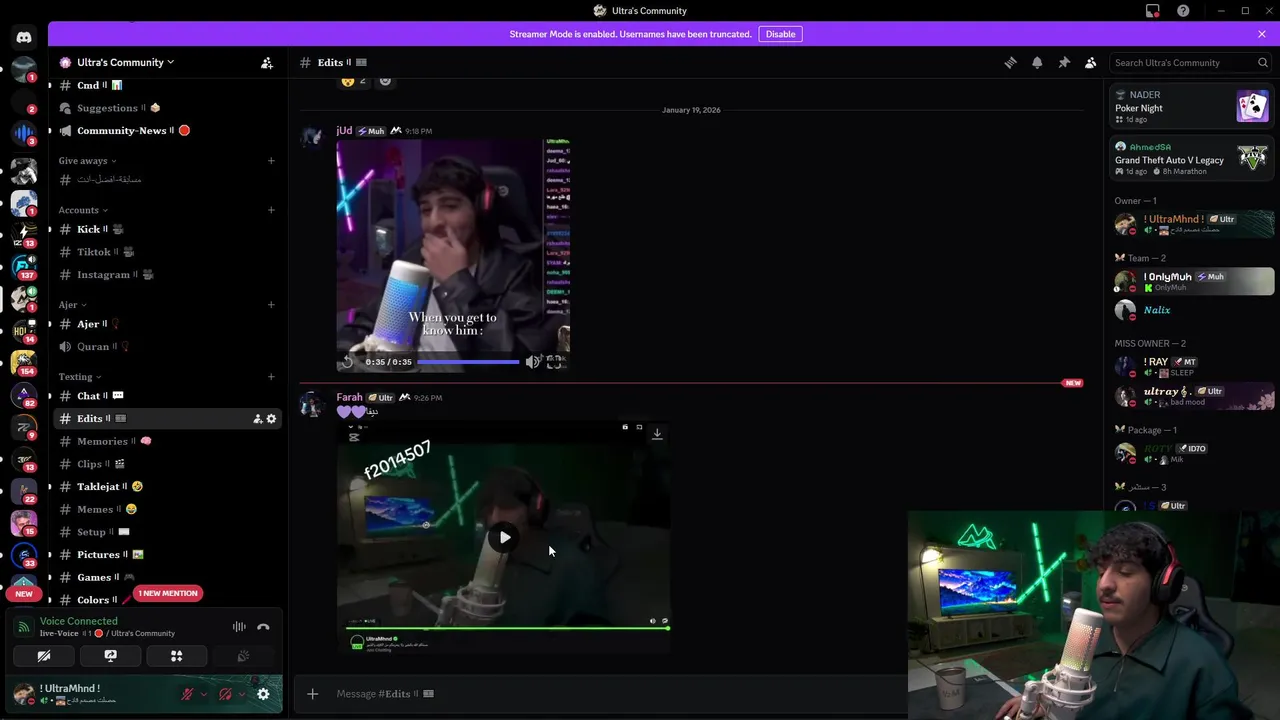Collapse the Texting category
Image resolution: width=1280 pixels, height=720 pixels.
coord(80,377)
